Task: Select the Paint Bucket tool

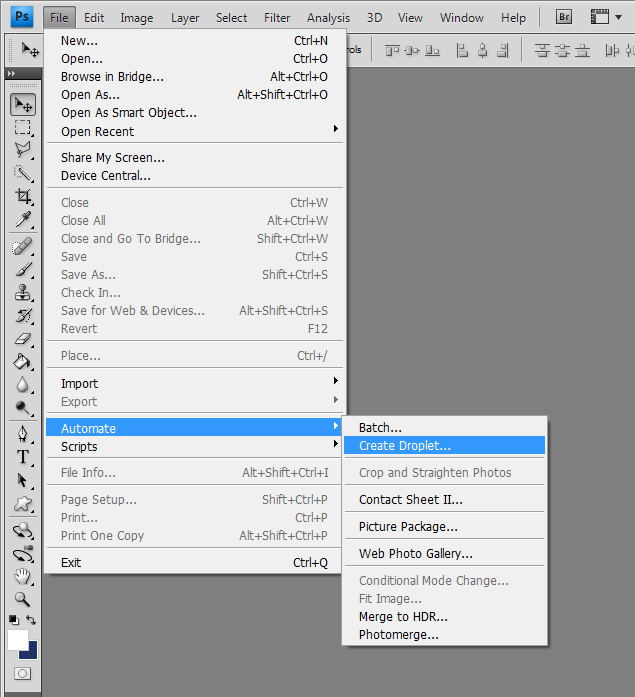Action: 23,362
